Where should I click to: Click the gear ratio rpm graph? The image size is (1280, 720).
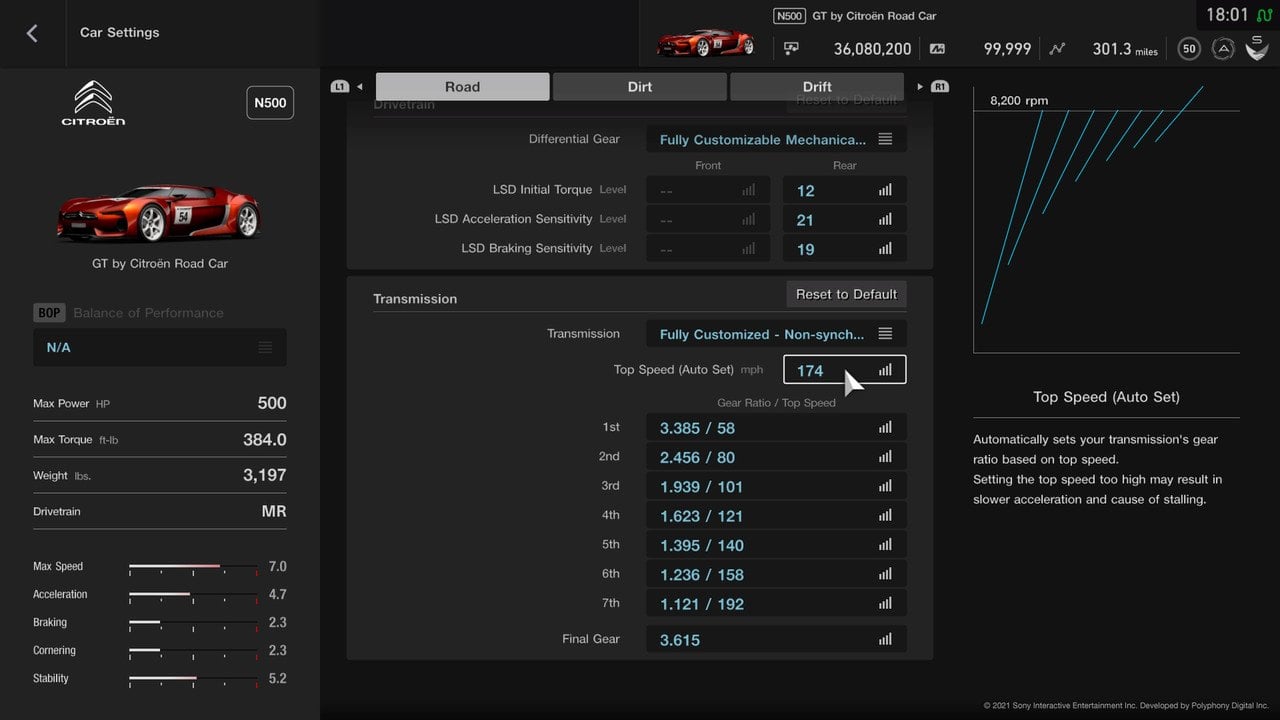[1106, 218]
